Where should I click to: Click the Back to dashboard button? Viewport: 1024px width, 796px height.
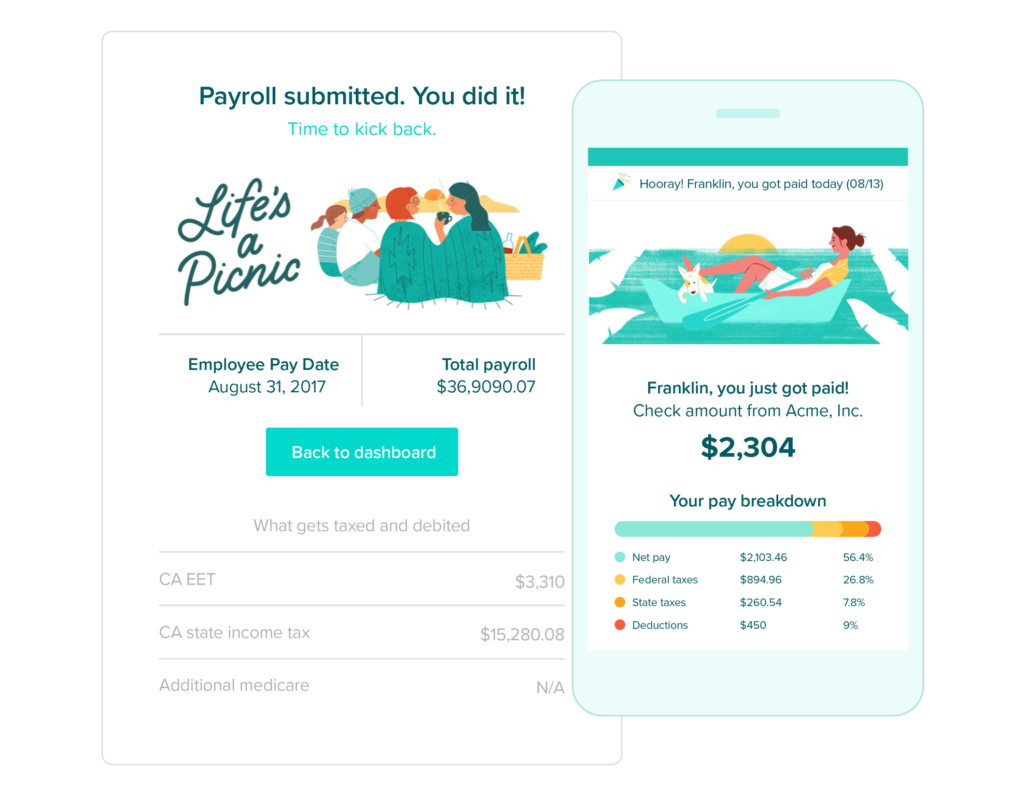tap(361, 452)
